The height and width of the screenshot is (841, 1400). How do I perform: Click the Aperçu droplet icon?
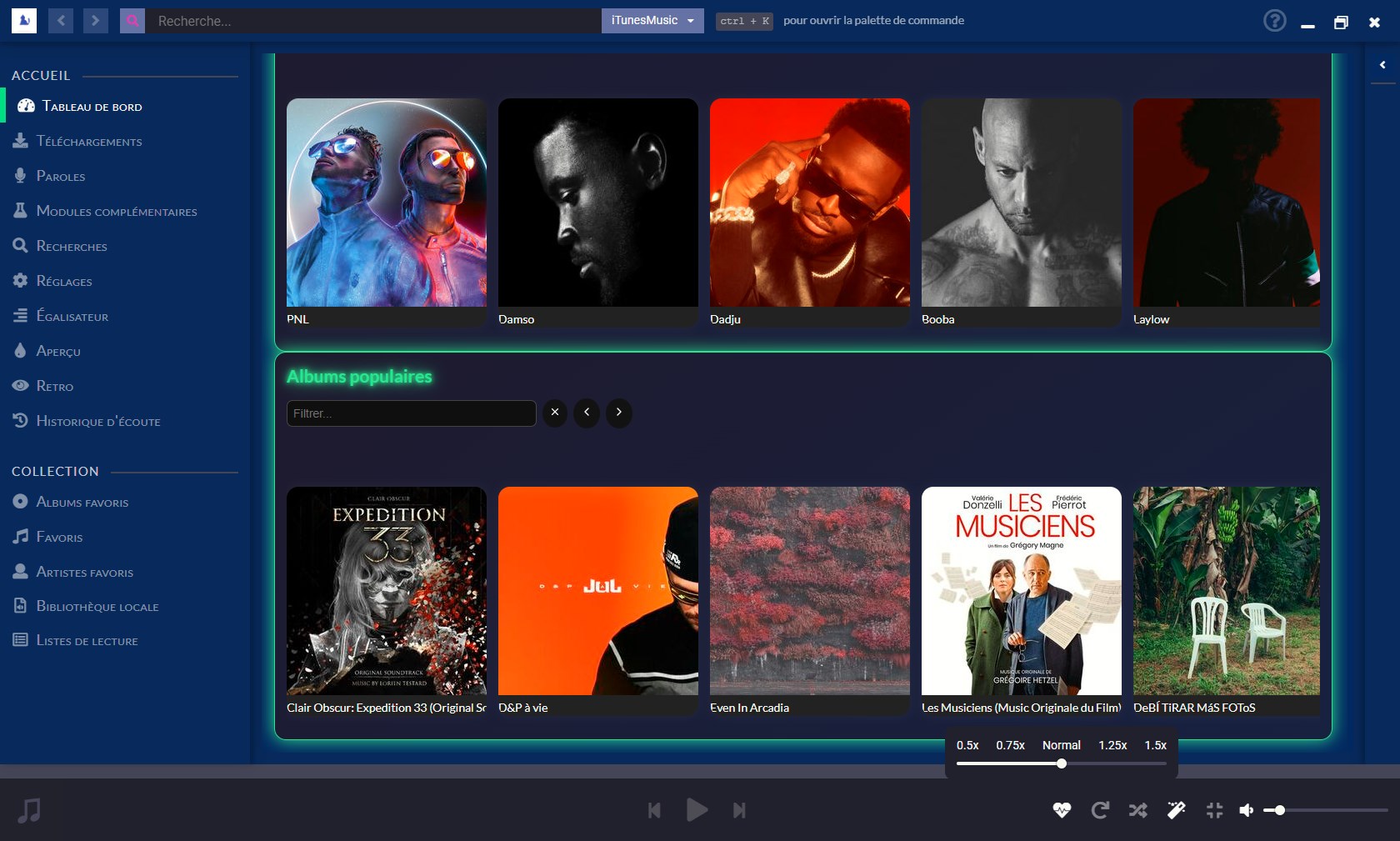pyautogui.click(x=21, y=351)
